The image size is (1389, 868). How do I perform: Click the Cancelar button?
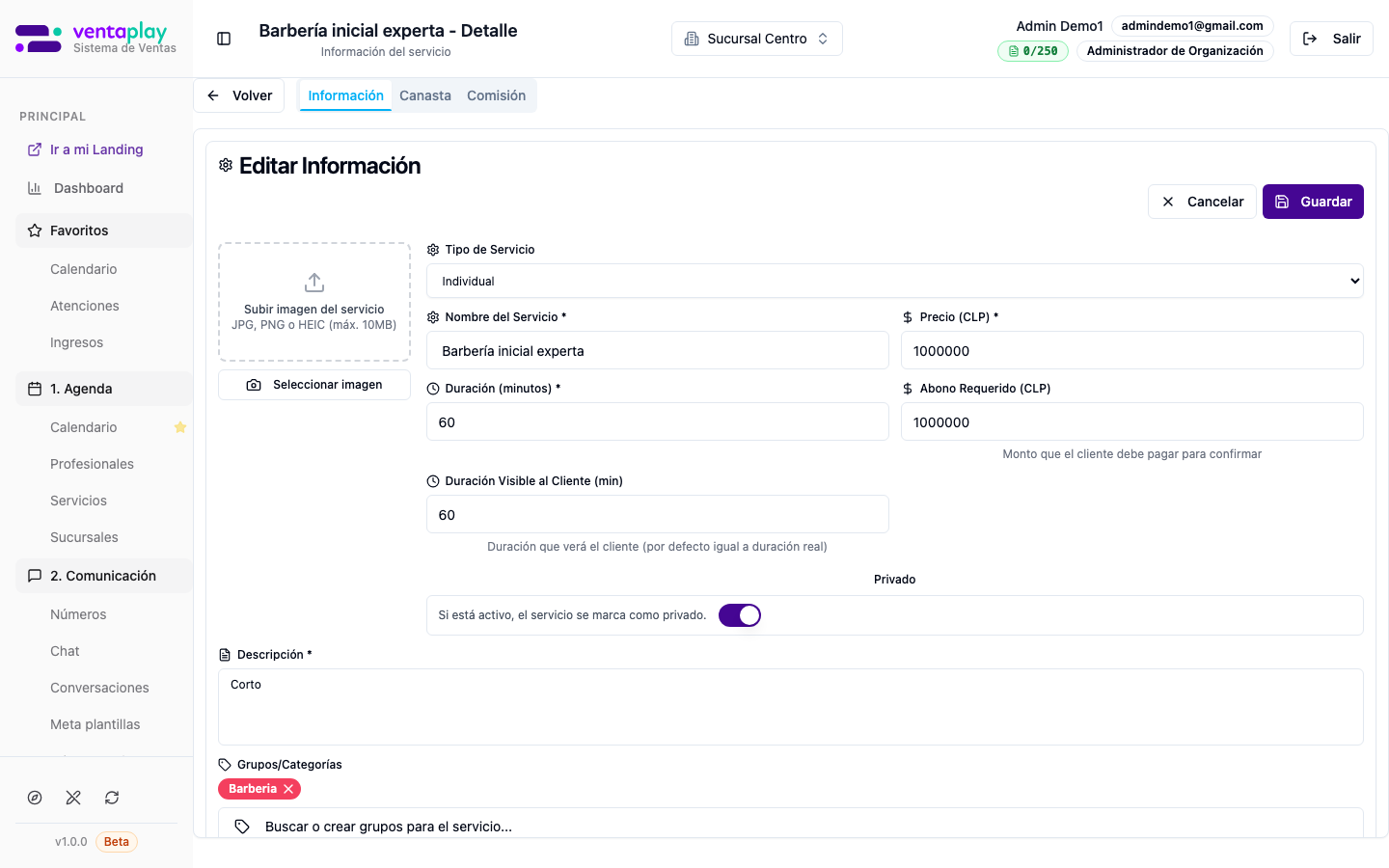coord(1202,202)
